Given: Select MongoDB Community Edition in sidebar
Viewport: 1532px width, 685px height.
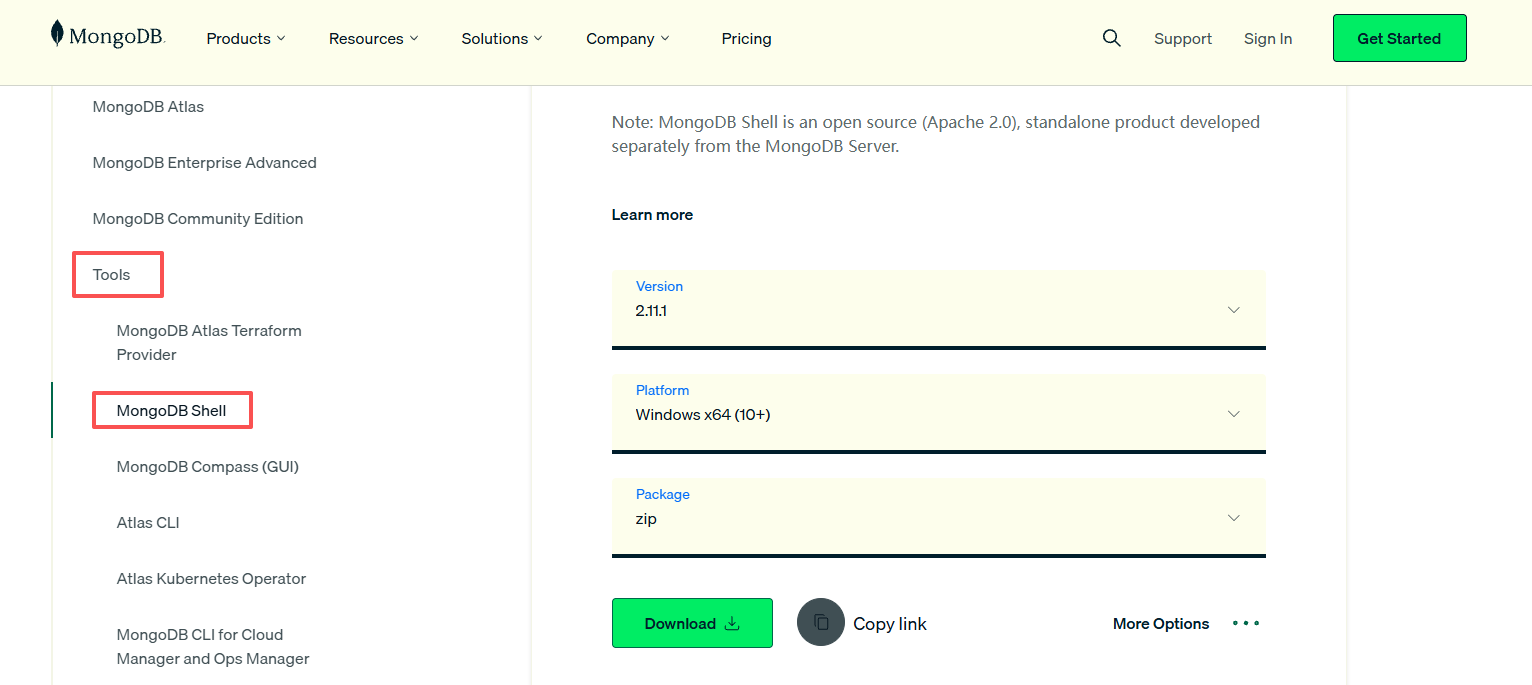Looking at the screenshot, I should click(x=198, y=219).
